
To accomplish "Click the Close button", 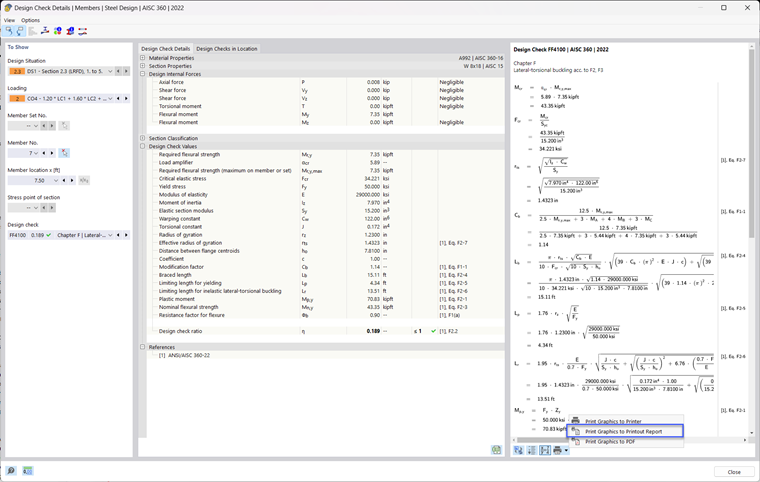I will (x=734, y=472).
